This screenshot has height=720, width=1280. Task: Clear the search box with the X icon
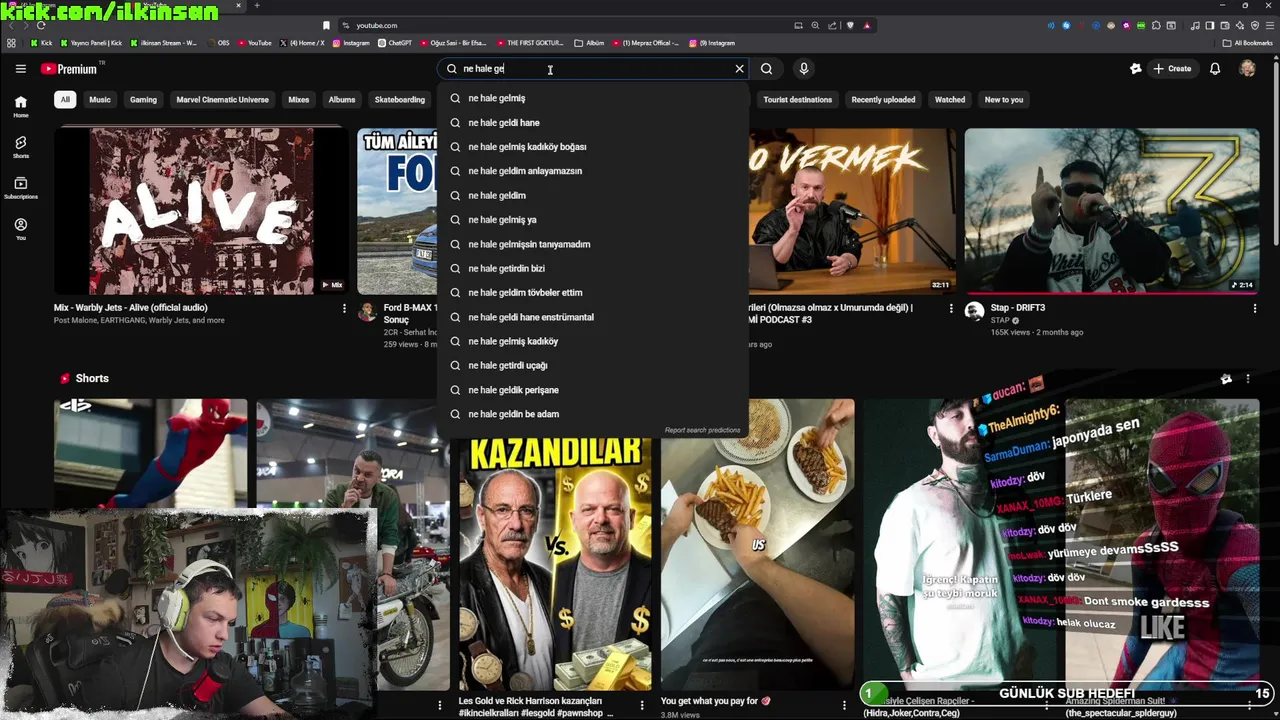(x=740, y=69)
